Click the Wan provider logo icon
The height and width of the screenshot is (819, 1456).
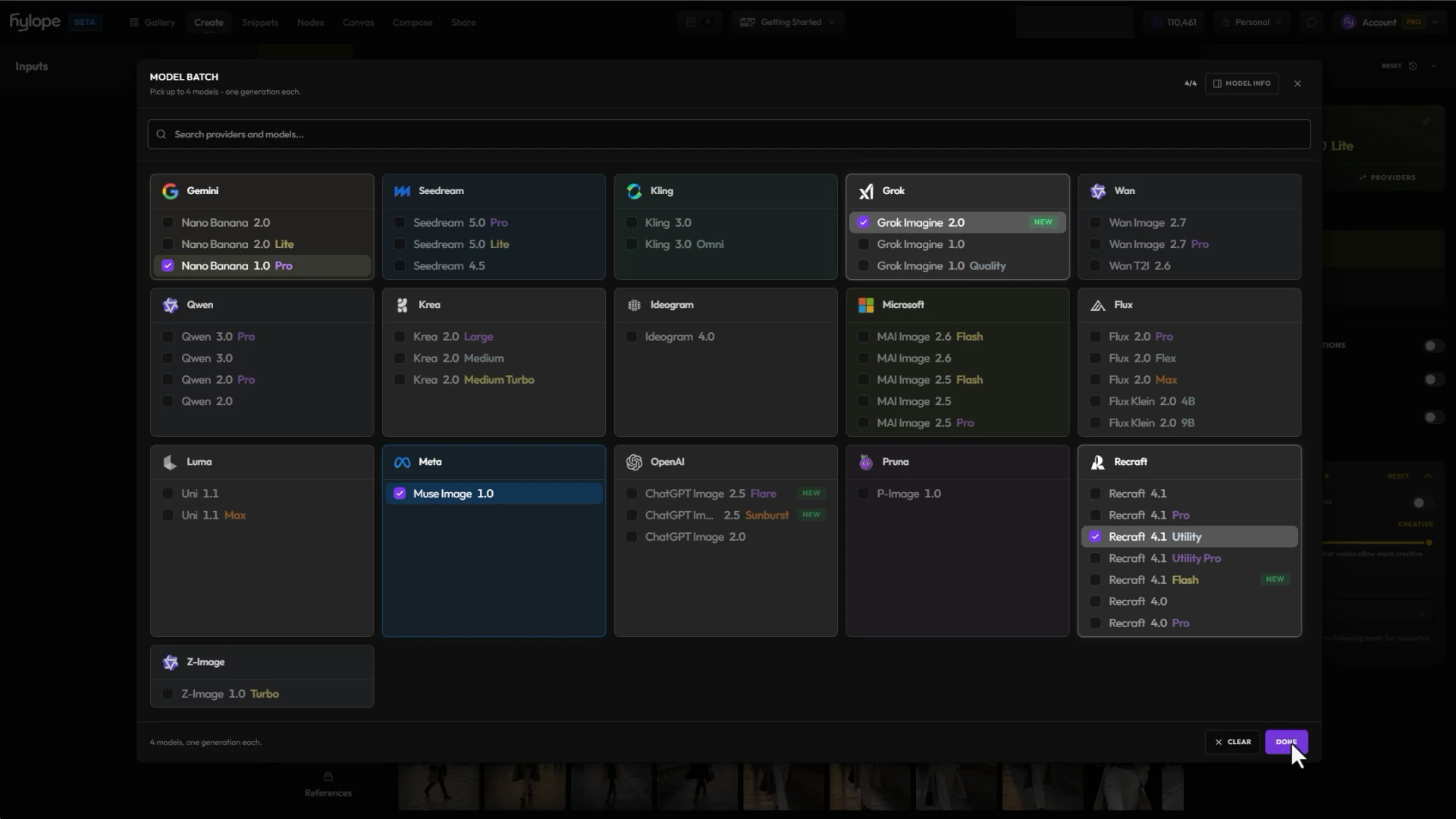click(1098, 191)
